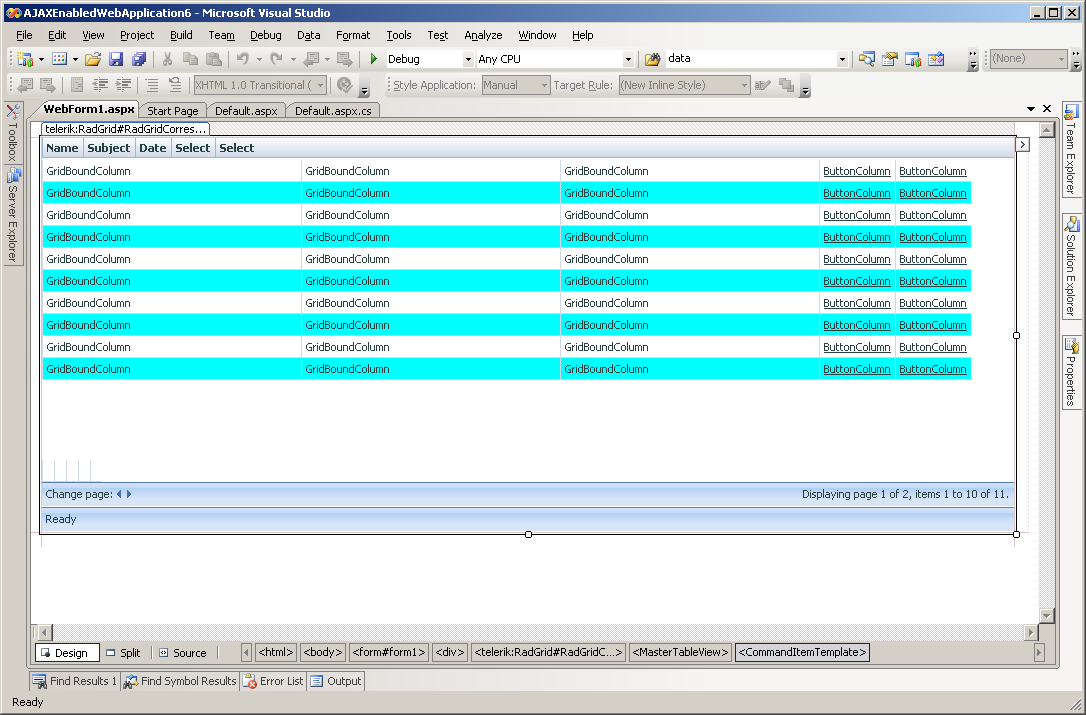Start debugging with the green play icon
Viewport: 1086px width, 715px height.
click(x=374, y=59)
